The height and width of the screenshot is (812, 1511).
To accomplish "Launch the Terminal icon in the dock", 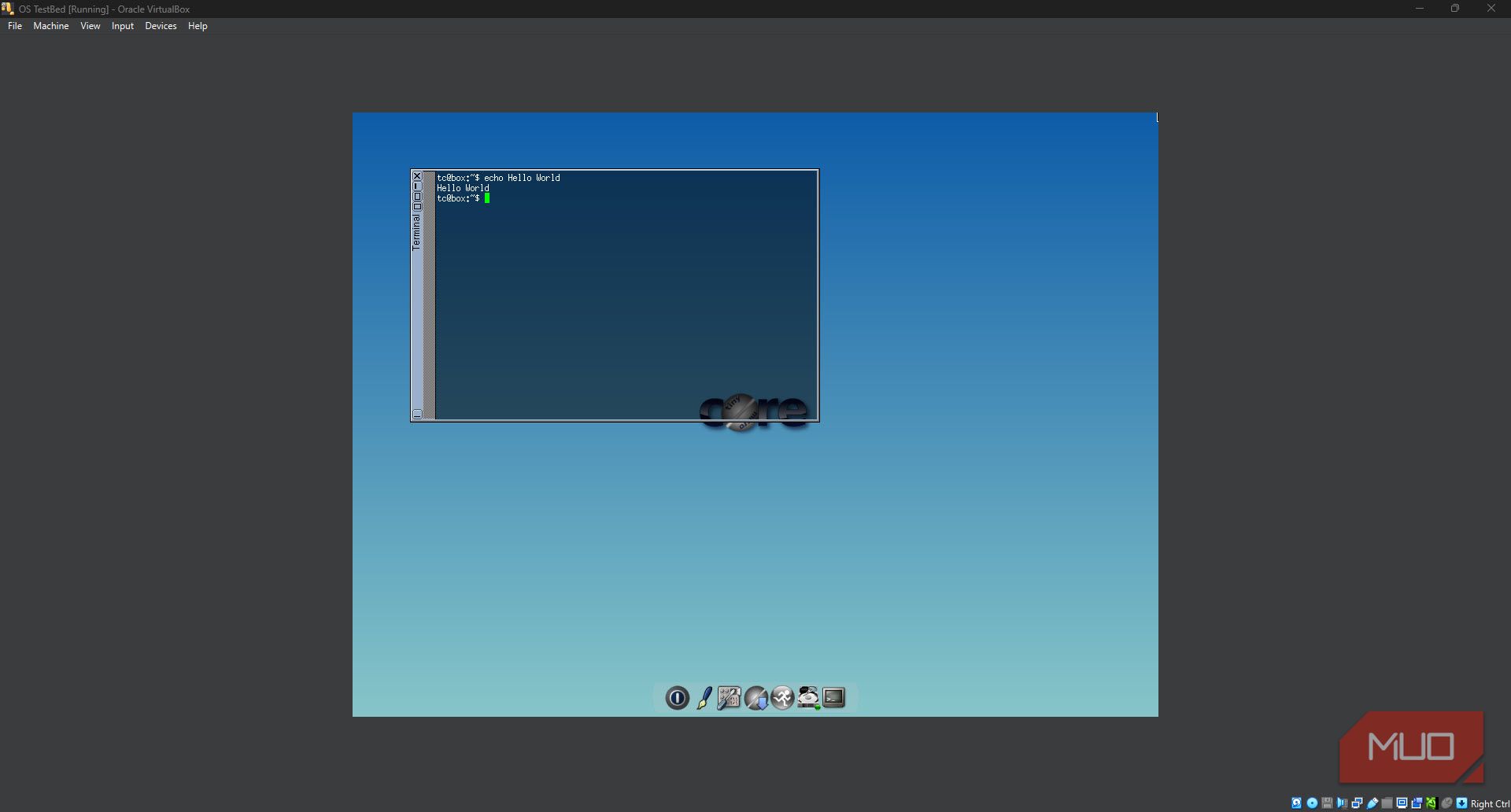I will pyautogui.click(x=834, y=698).
